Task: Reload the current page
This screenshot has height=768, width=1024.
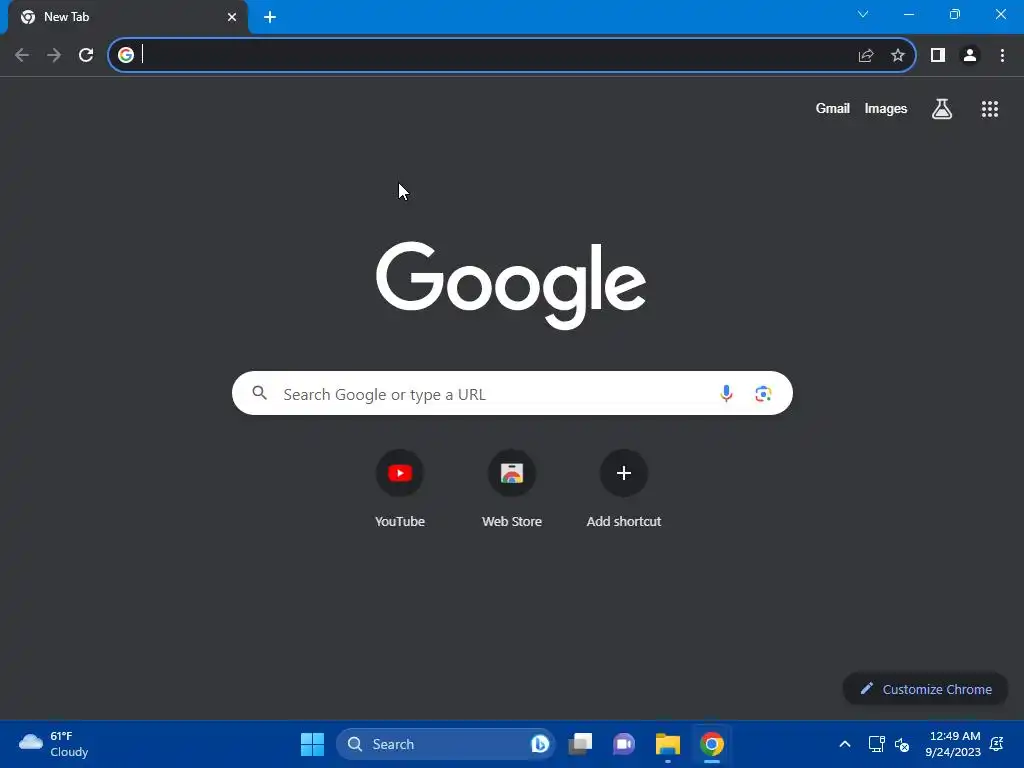Action: coord(86,55)
